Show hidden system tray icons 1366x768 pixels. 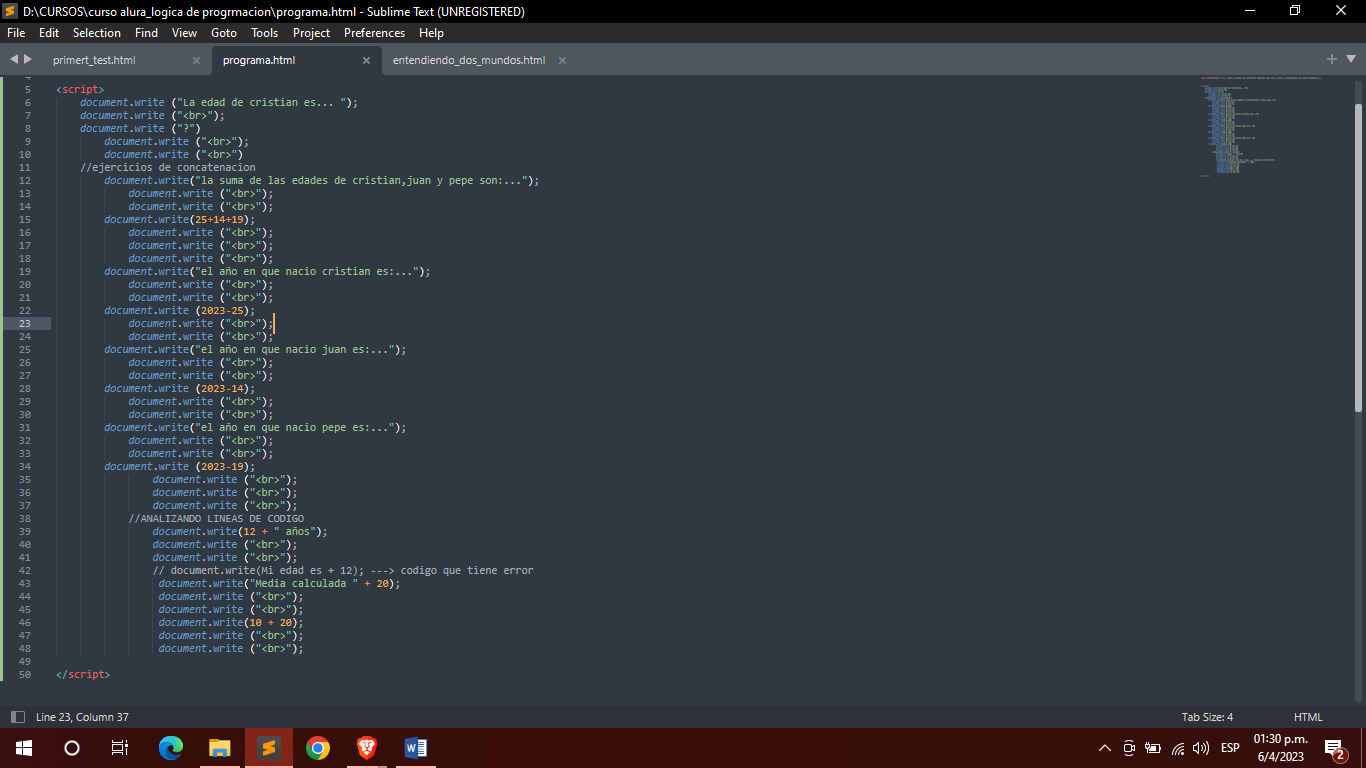tap(1105, 747)
